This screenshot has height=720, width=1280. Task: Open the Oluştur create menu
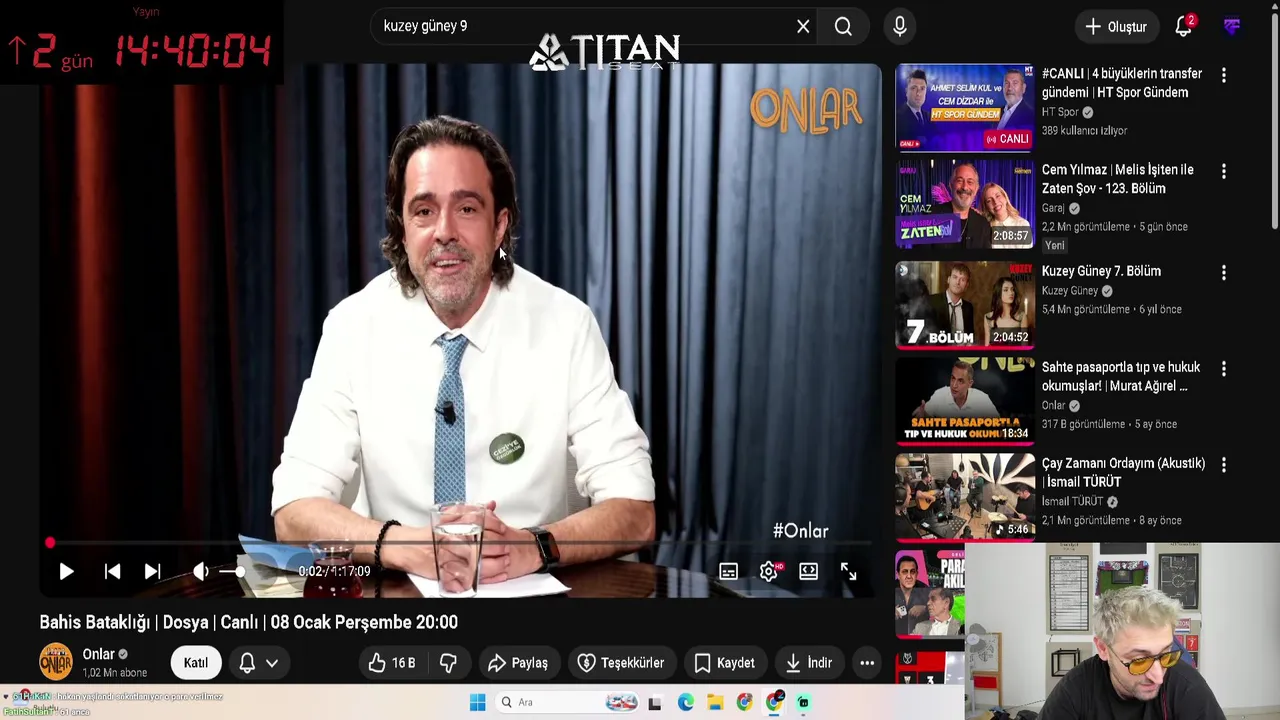(x=1116, y=27)
